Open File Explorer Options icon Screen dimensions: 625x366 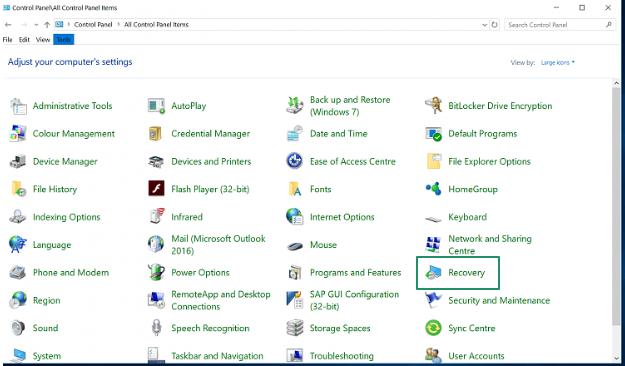(x=433, y=161)
